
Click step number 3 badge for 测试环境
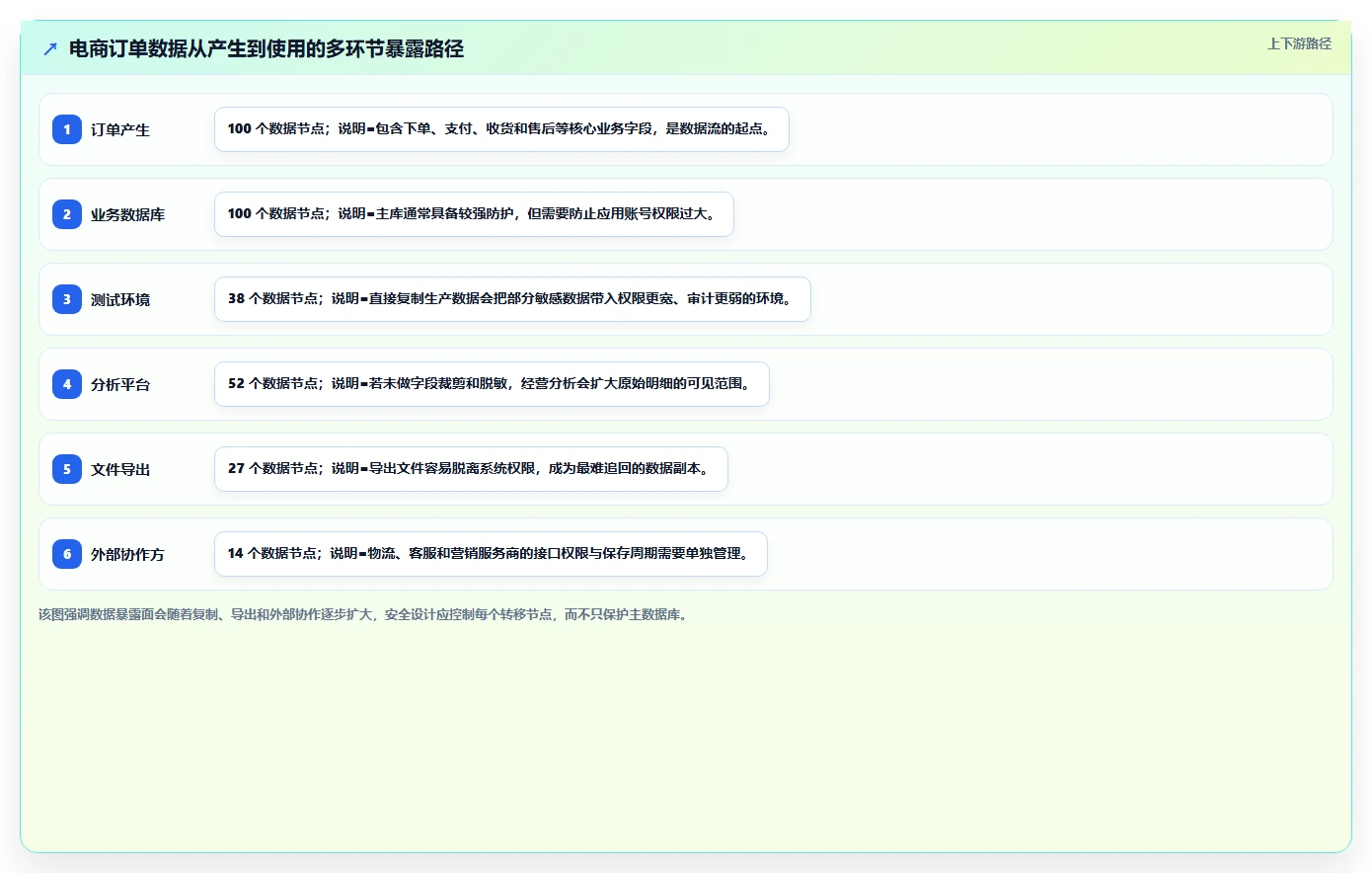point(67,299)
